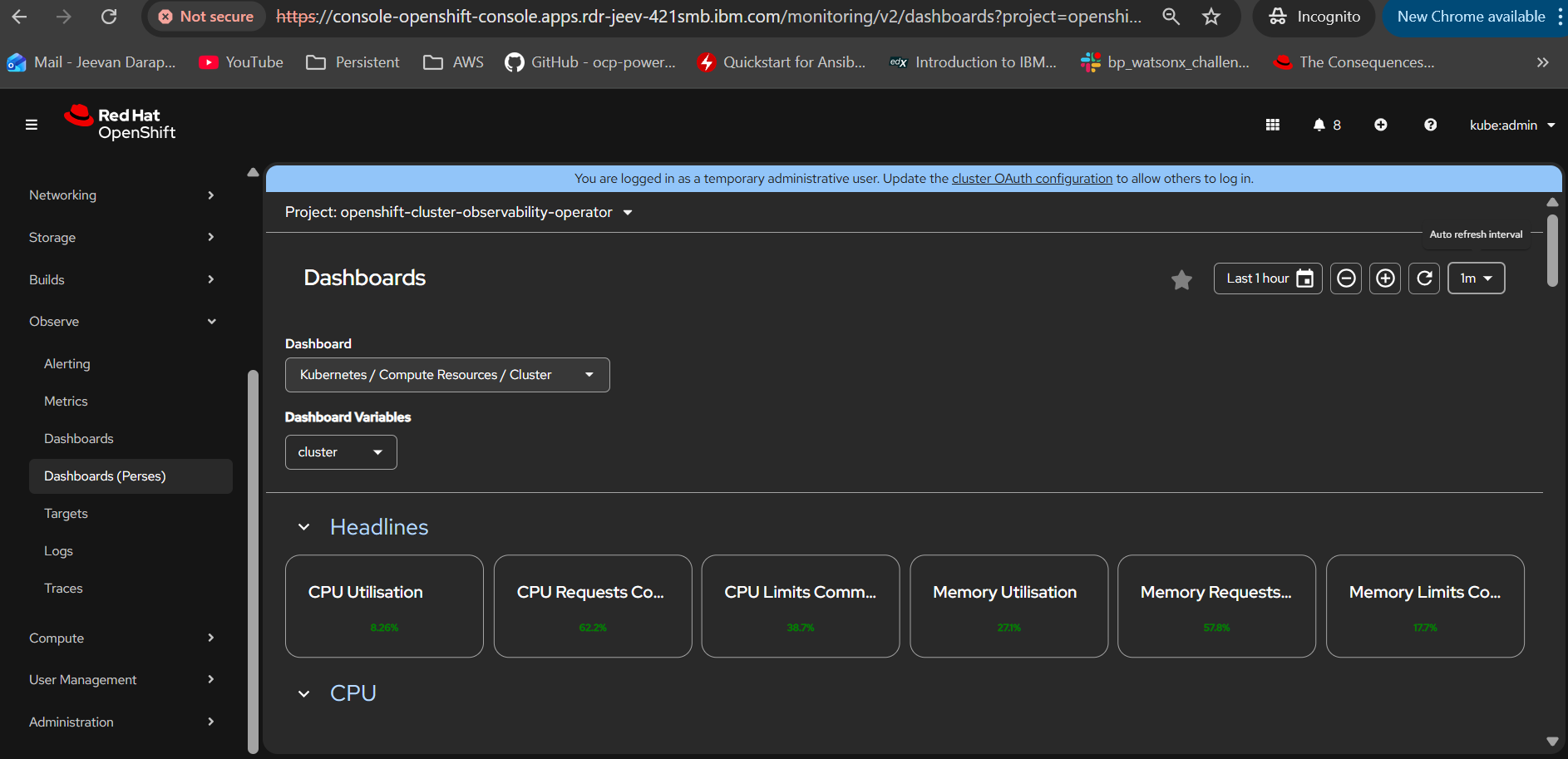Open the application launcher grid icon
1568x759 pixels.
click(1272, 125)
